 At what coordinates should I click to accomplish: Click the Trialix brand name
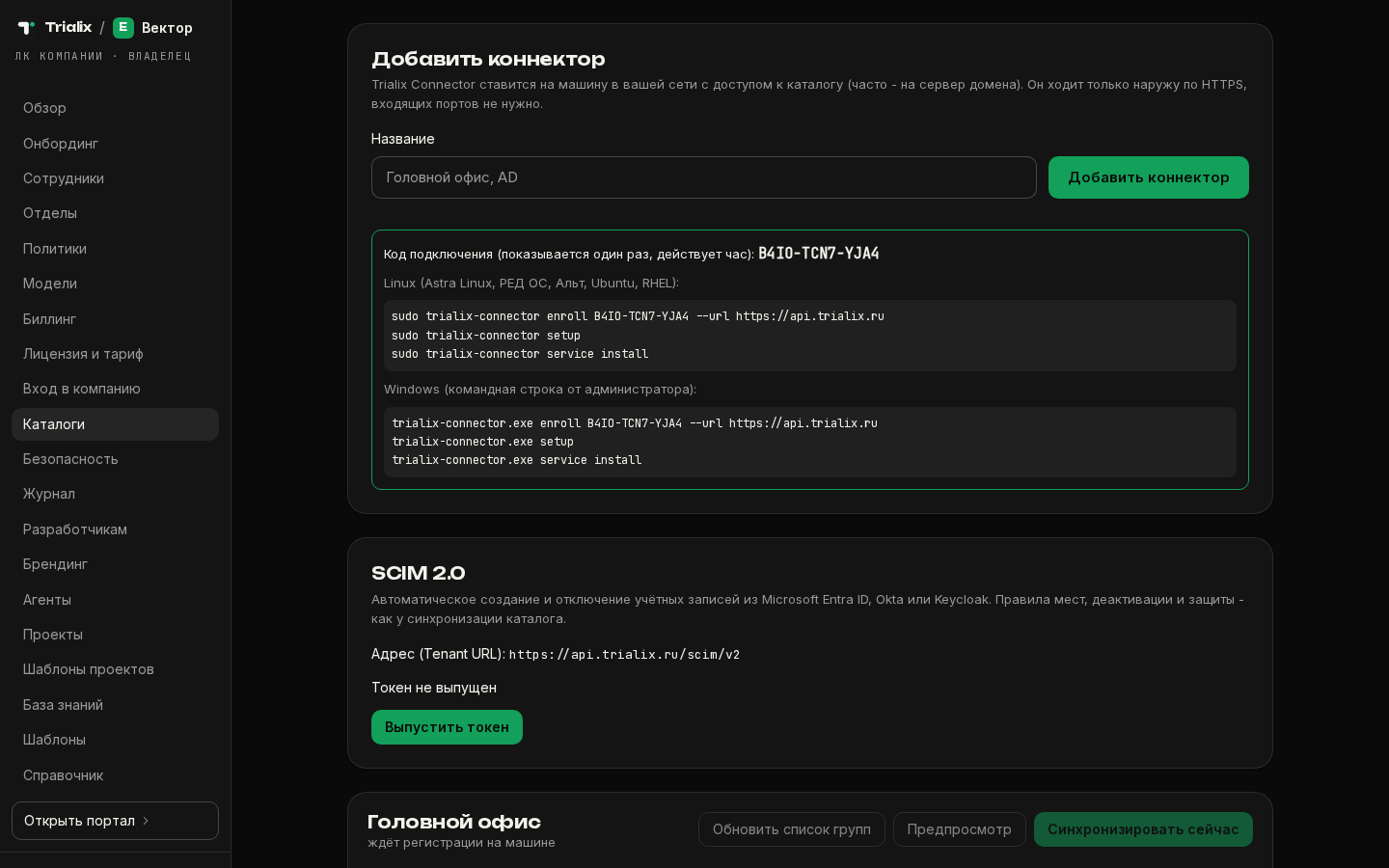tap(68, 27)
